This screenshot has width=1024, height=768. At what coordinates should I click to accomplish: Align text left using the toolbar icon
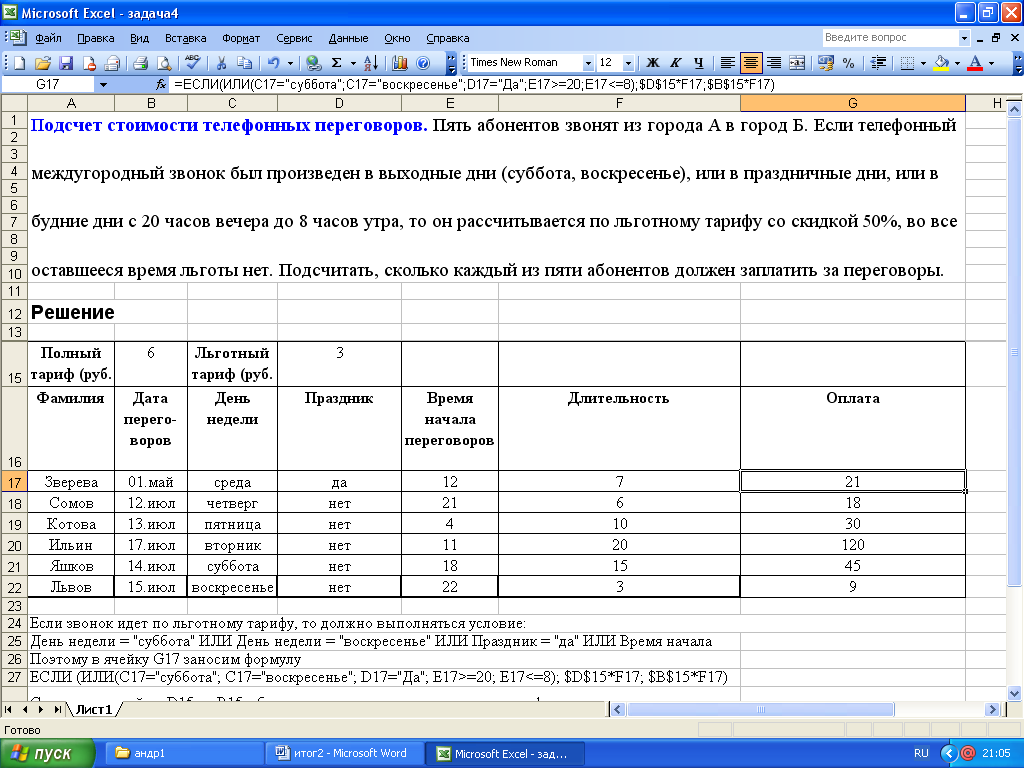coord(727,63)
